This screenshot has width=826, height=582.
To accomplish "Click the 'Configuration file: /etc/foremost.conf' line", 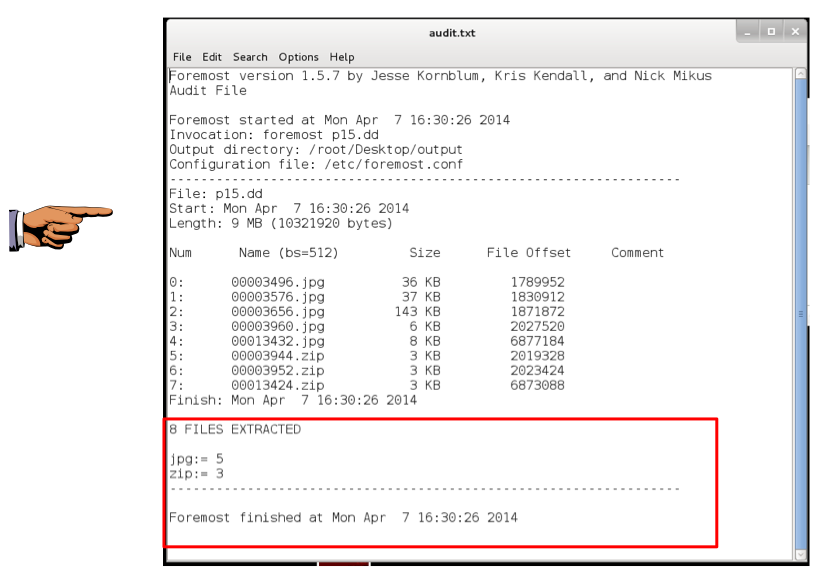I will [x=316, y=164].
